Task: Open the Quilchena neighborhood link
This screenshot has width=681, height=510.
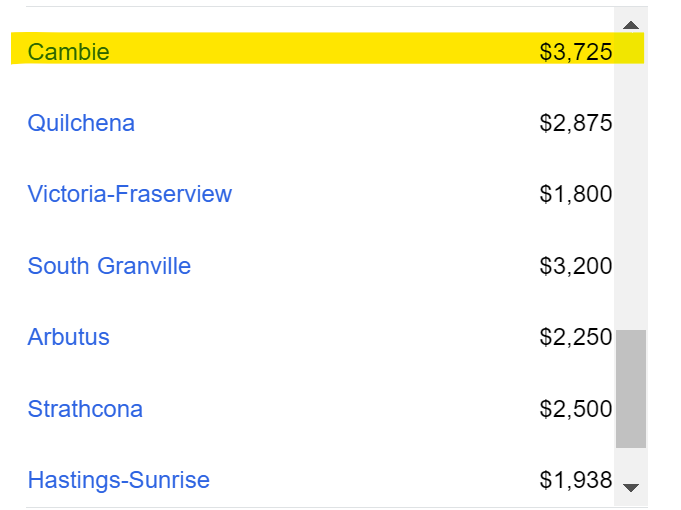Action: point(81,123)
